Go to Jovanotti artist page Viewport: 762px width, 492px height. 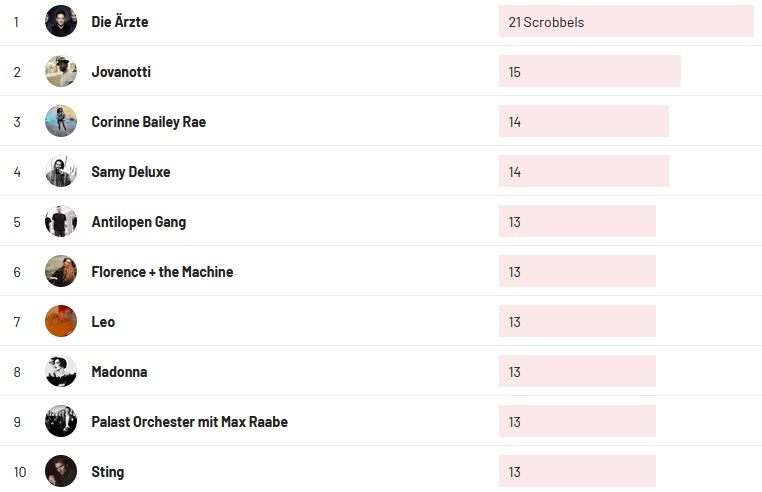(121, 72)
